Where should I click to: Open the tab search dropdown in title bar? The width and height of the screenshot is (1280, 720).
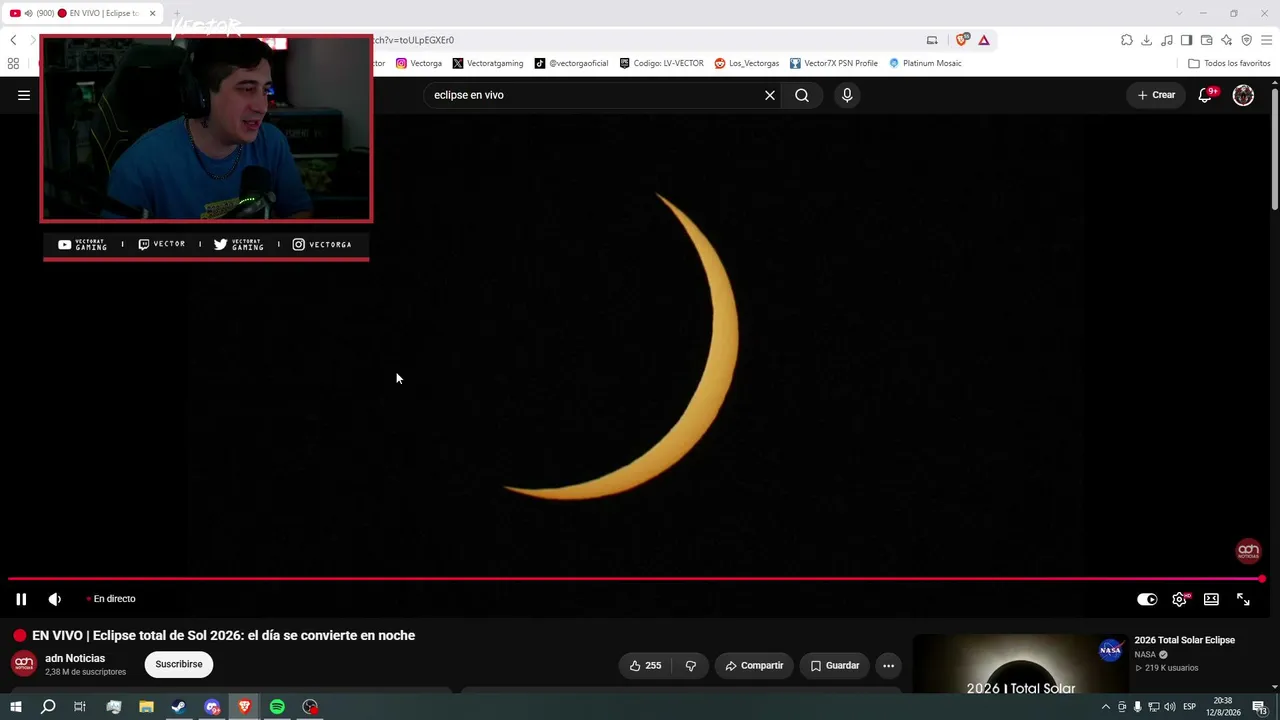(1179, 13)
